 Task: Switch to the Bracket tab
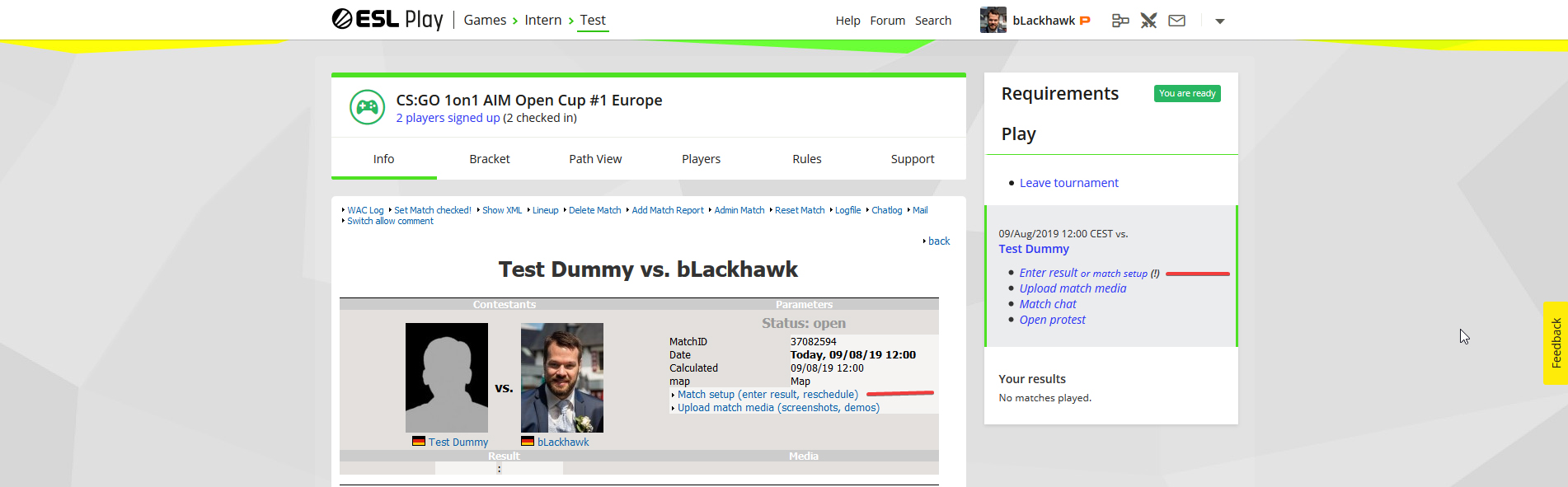[x=490, y=159]
